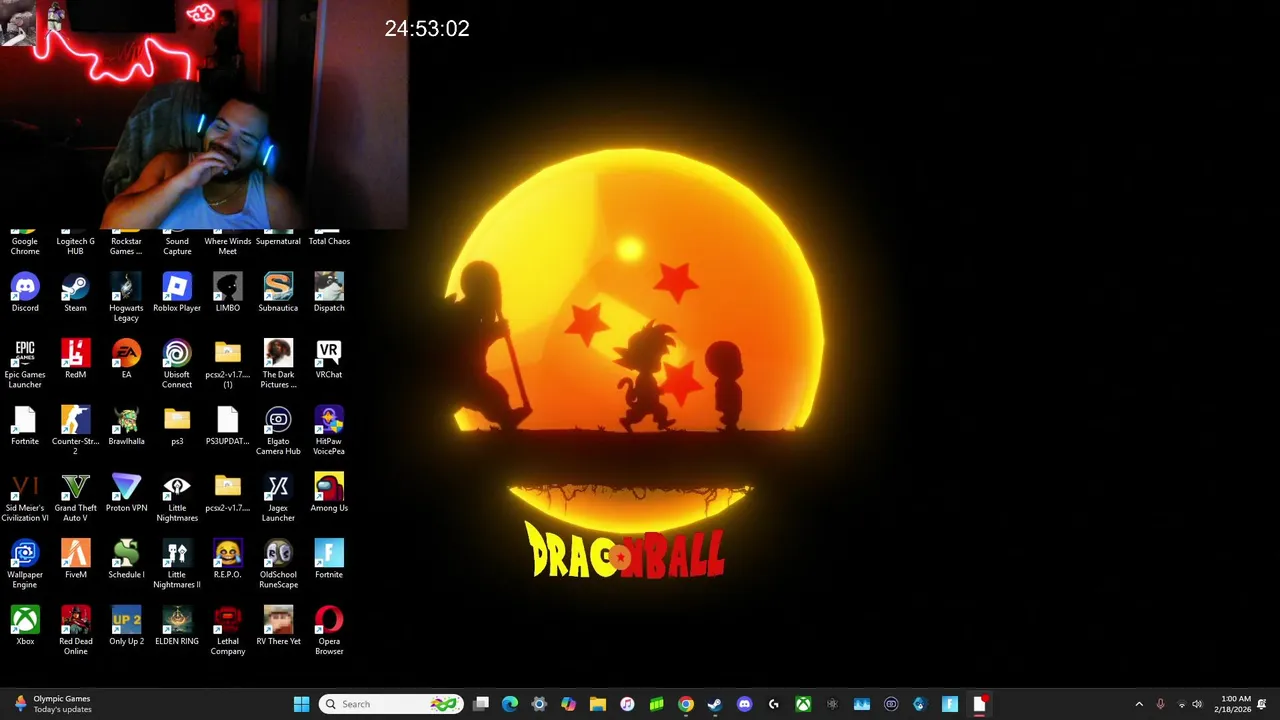Expand hidden system tray icons

point(1139,704)
